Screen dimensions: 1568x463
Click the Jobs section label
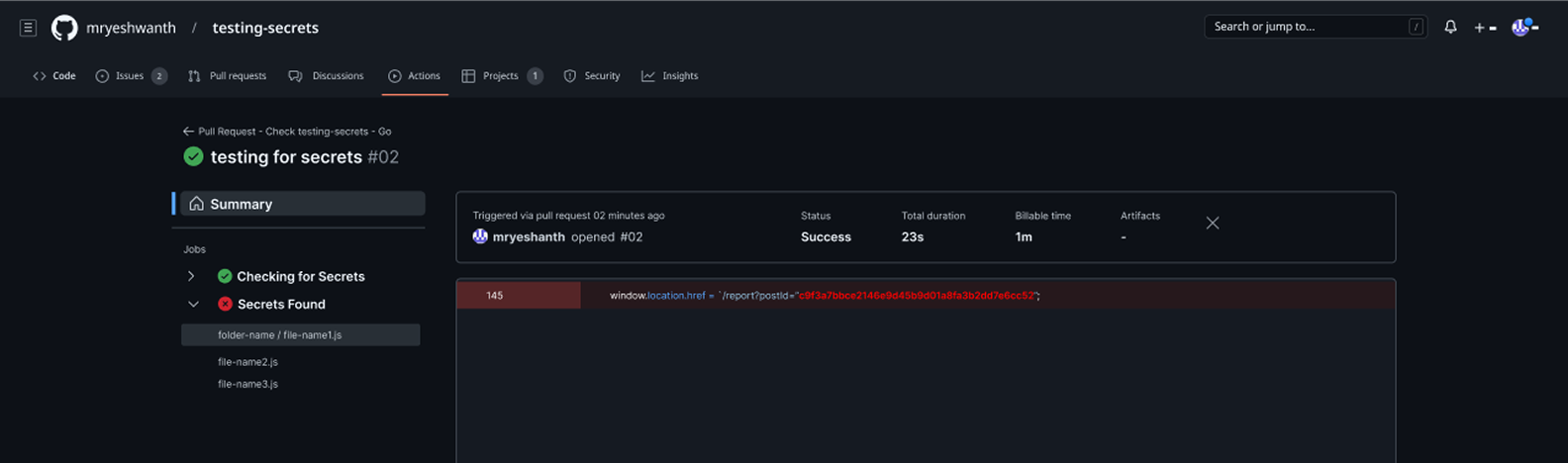tap(194, 249)
